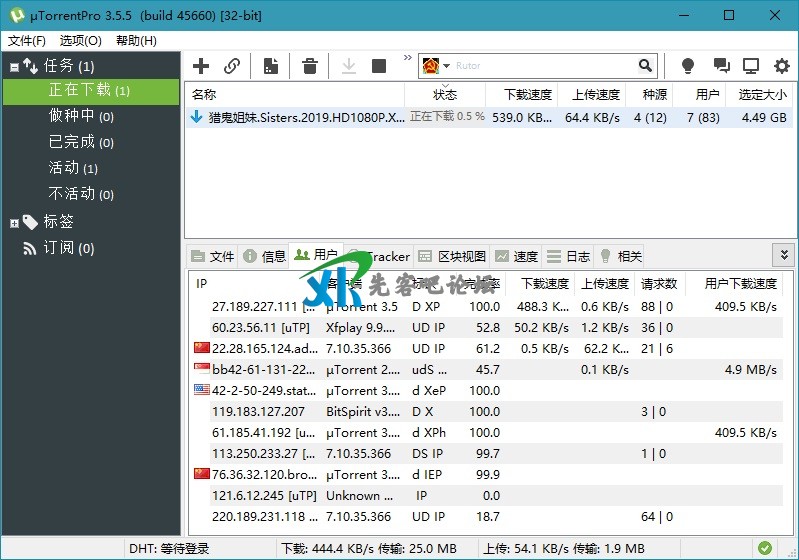This screenshot has width=799, height=560.
Task: Open the chat bubbles icon in toolbar
Action: coord(720,66)
